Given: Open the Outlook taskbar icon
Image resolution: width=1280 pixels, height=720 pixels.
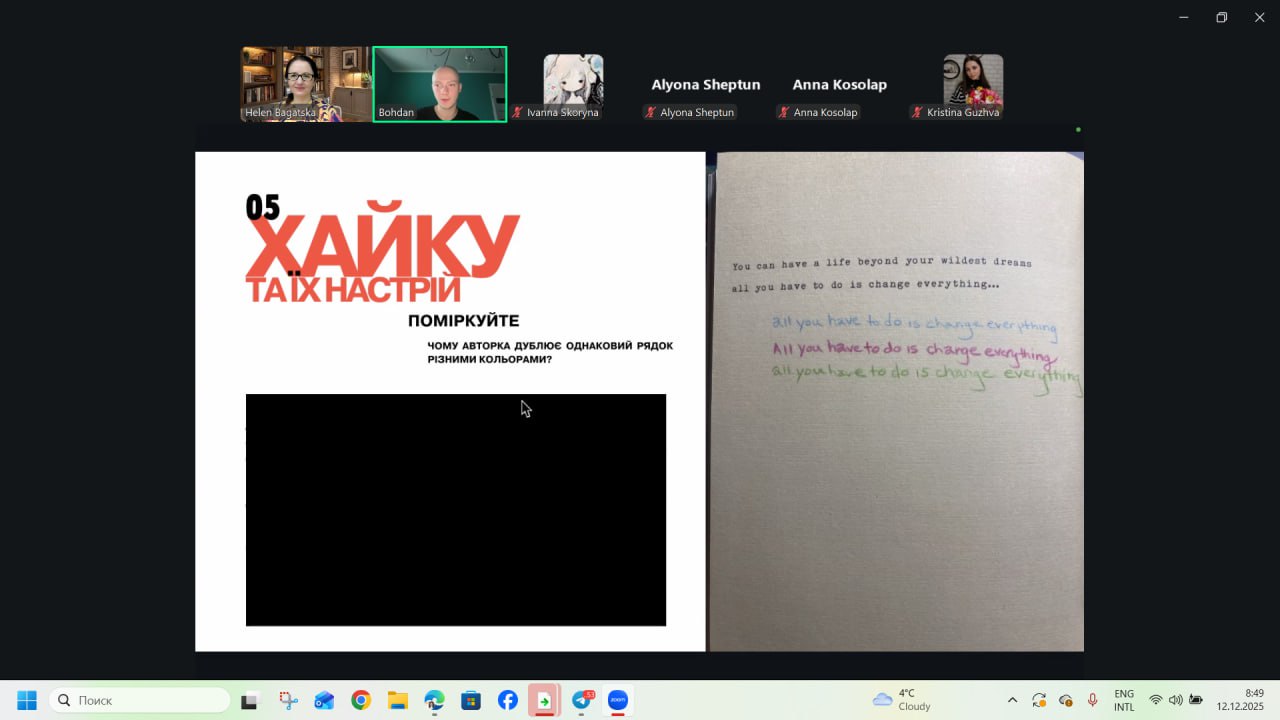Looking at the screenshot, I should click(x=324, y=700).
